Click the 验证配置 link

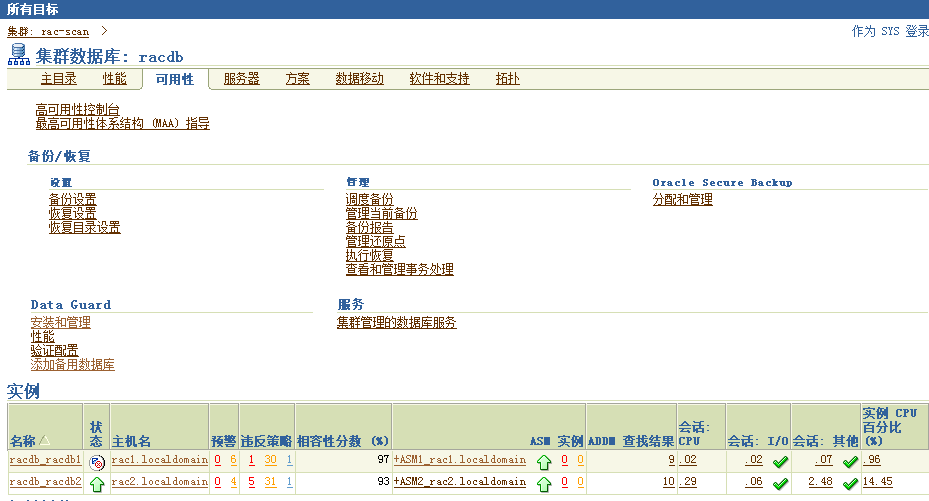(55, 351)
